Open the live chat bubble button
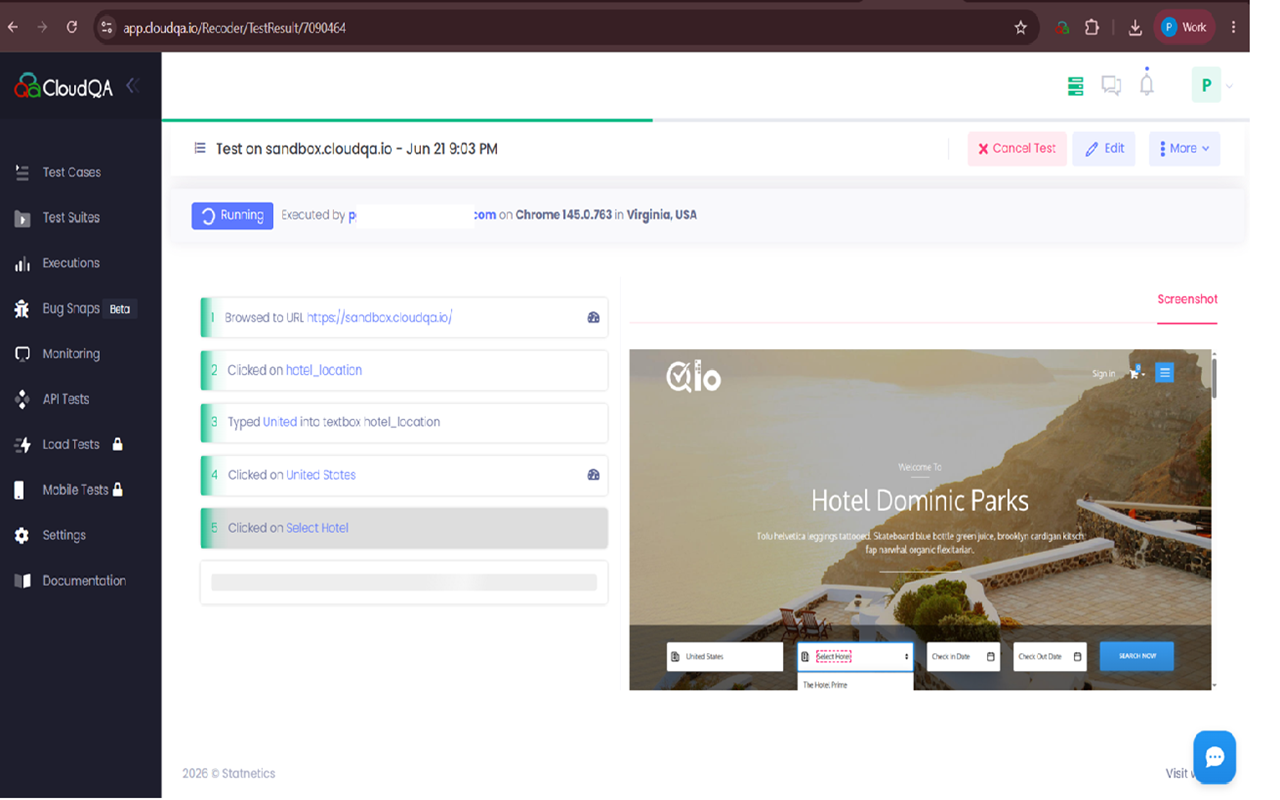The width and height of the screenshot is (1280, 800). [x=1215, y=757]
